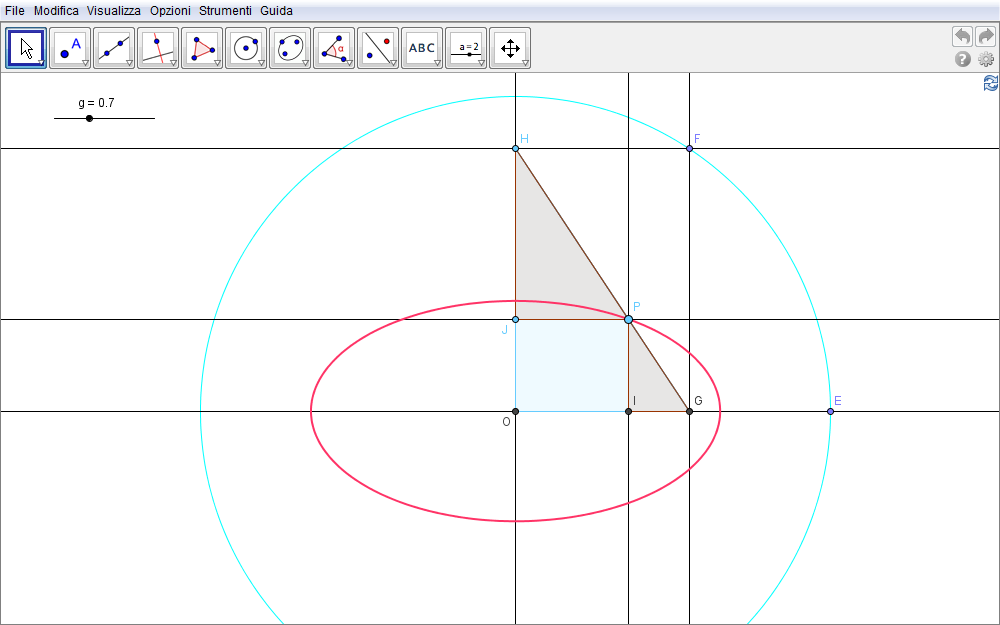Open the Strumenti menu
The image size is (1000, 625).
coord(225,11)
